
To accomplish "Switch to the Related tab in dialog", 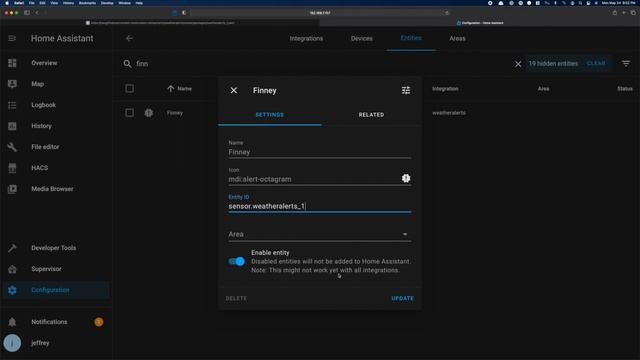I will point(371,115).
